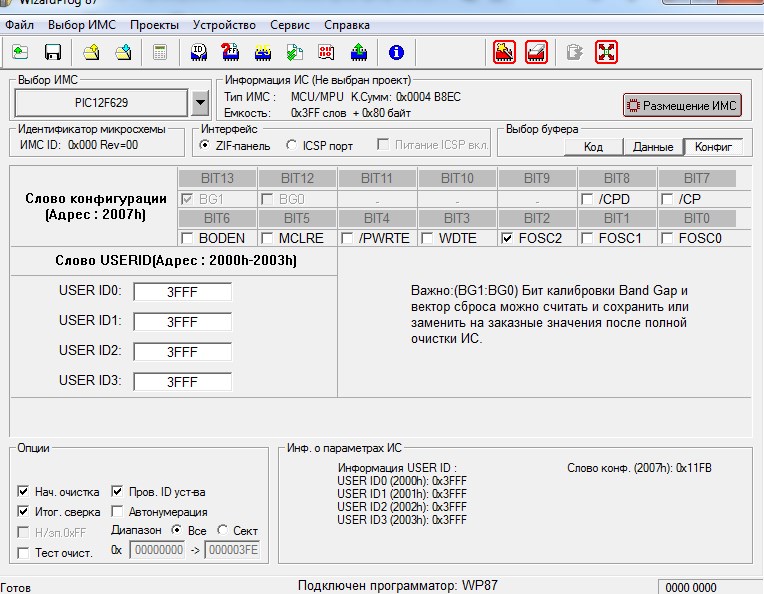Click the chip with green arrow icon

(x=359, y=52)
